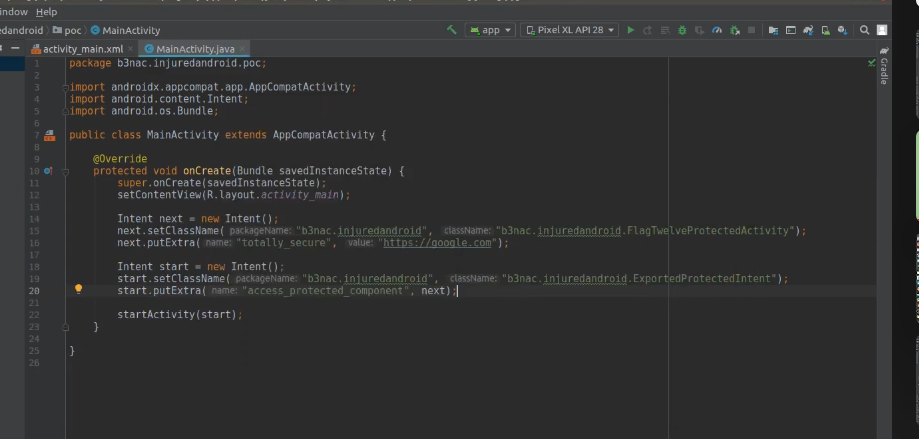Open the AVD Manager icon

click(825, 30)
